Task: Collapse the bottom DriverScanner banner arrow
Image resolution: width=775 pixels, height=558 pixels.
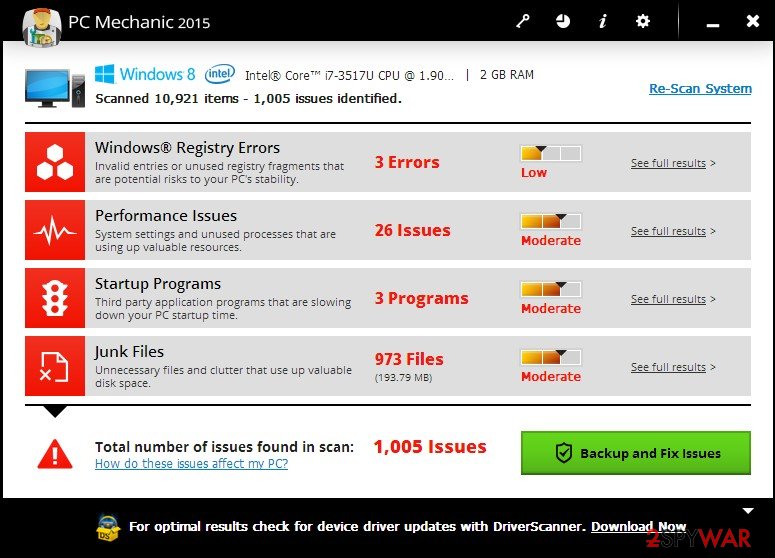Action: pos(748,511)
